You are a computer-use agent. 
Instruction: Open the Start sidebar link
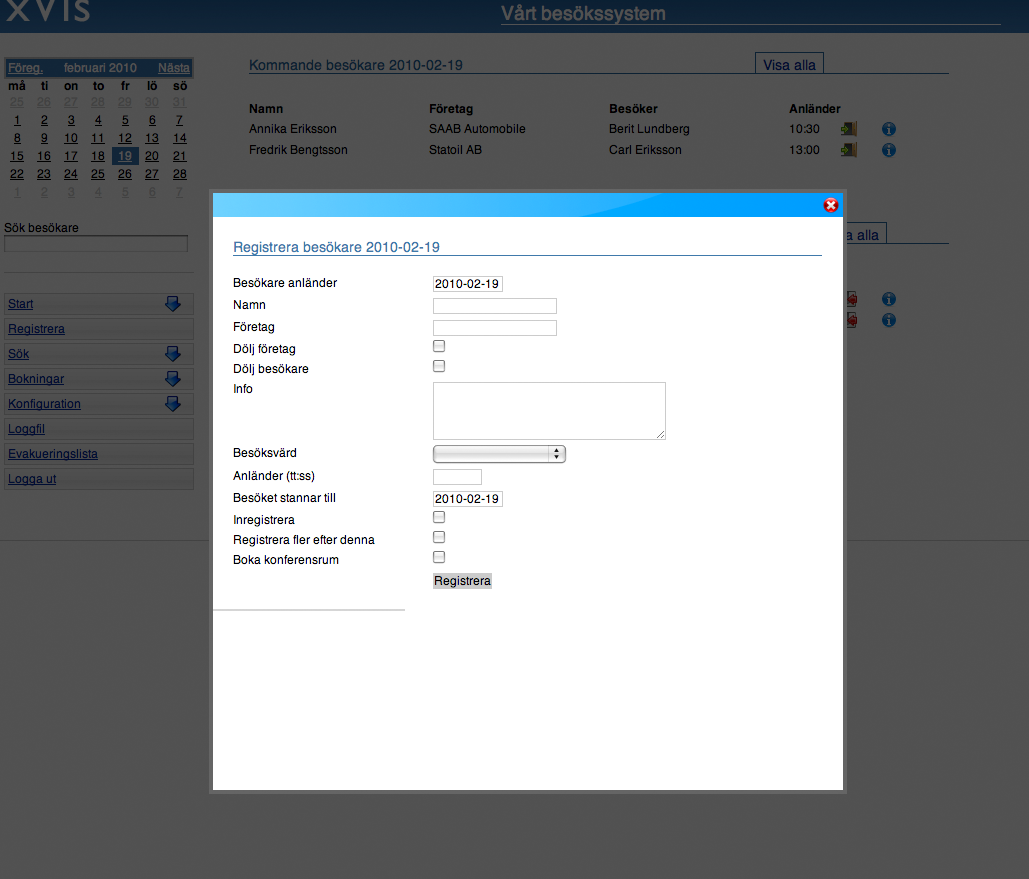(x=20, y=304)
